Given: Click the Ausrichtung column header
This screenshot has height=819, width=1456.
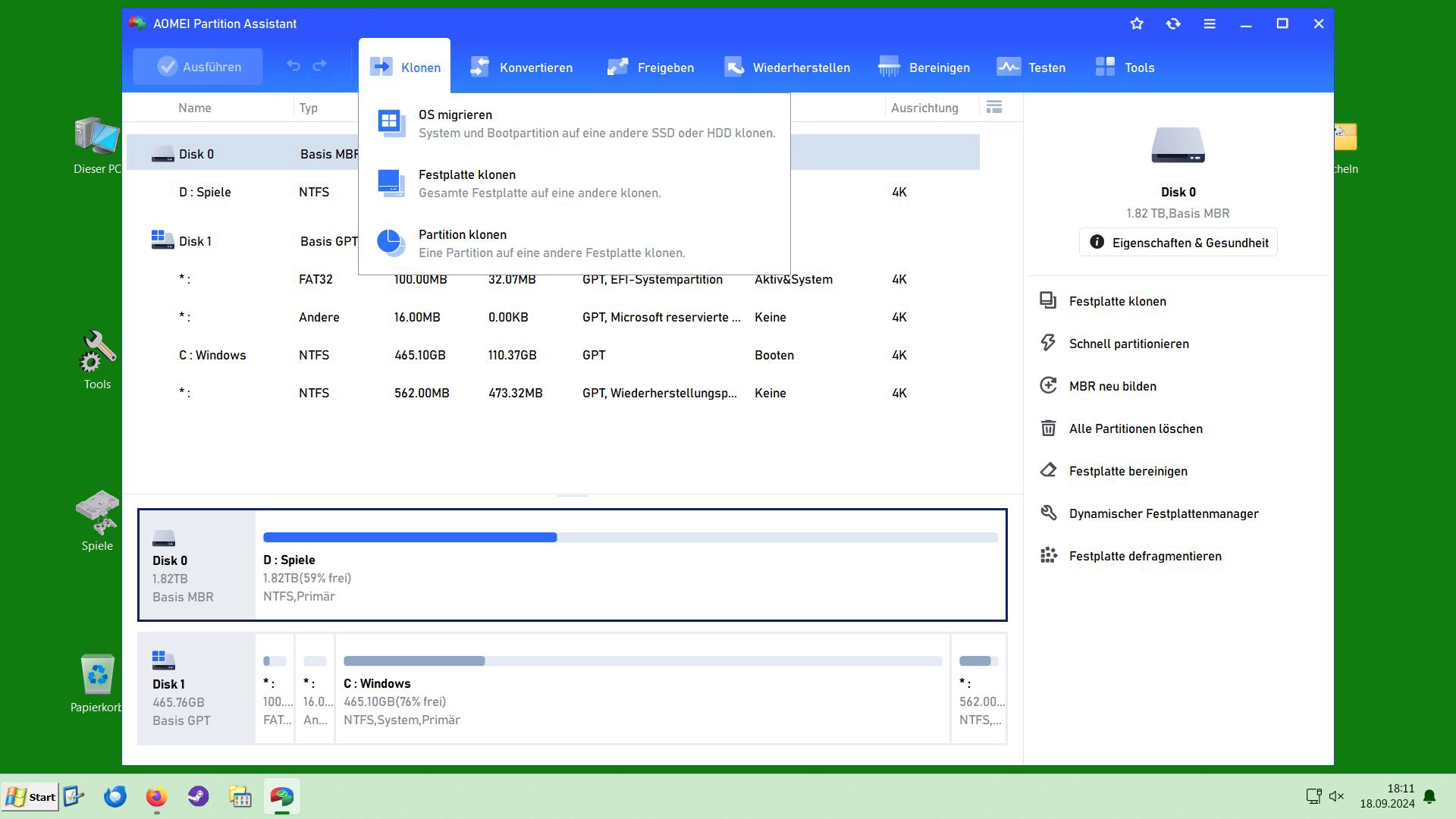Looking at the screenshot, I should pyautogui.click(x=924, y=108).
